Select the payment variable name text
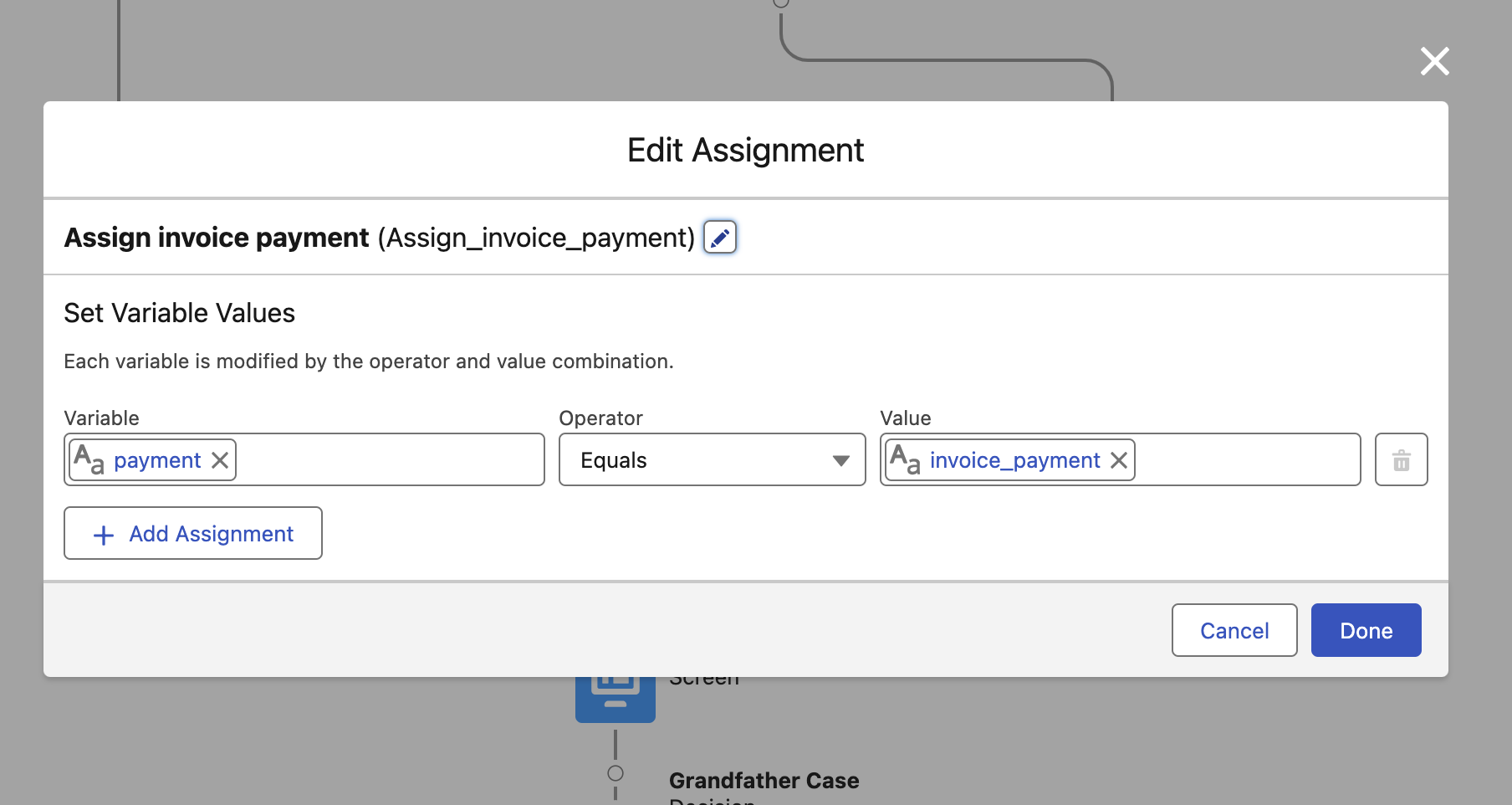 pyautogui.click(x=157, y=460)
